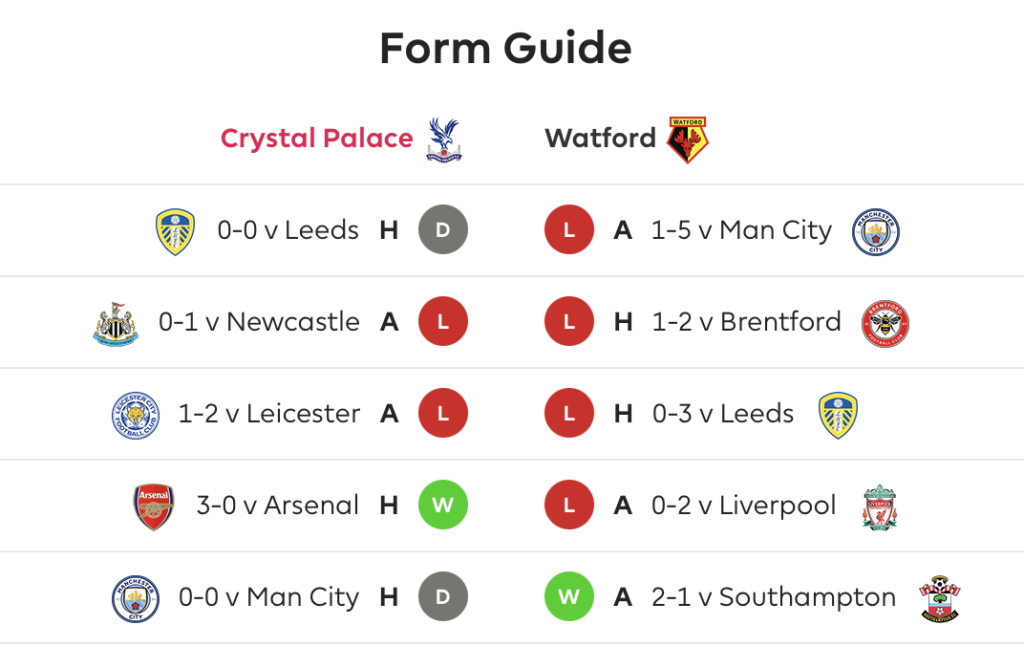This screenshot has height=646, width=1024.
Task: Open the Watford team name link
Action: tap(600, 138)
